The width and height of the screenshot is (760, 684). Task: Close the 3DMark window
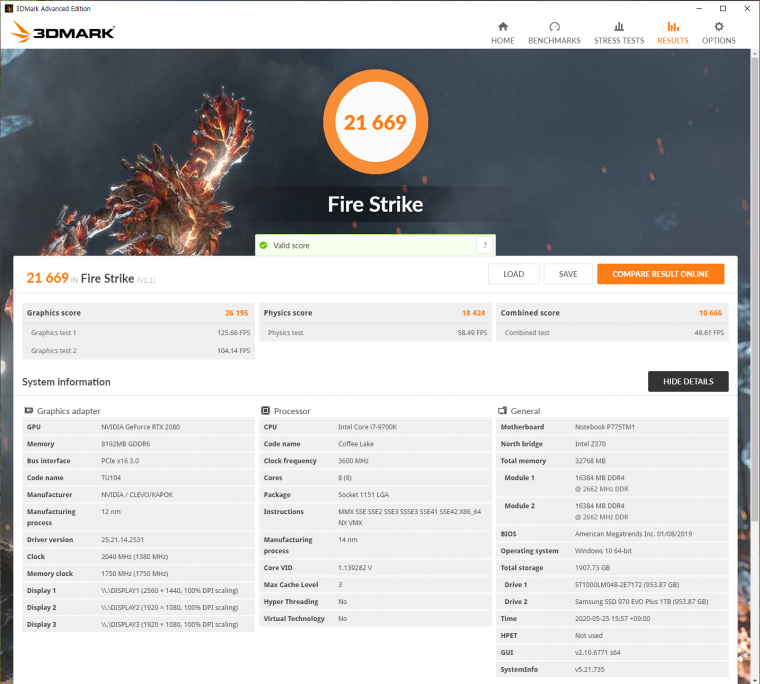747,8
